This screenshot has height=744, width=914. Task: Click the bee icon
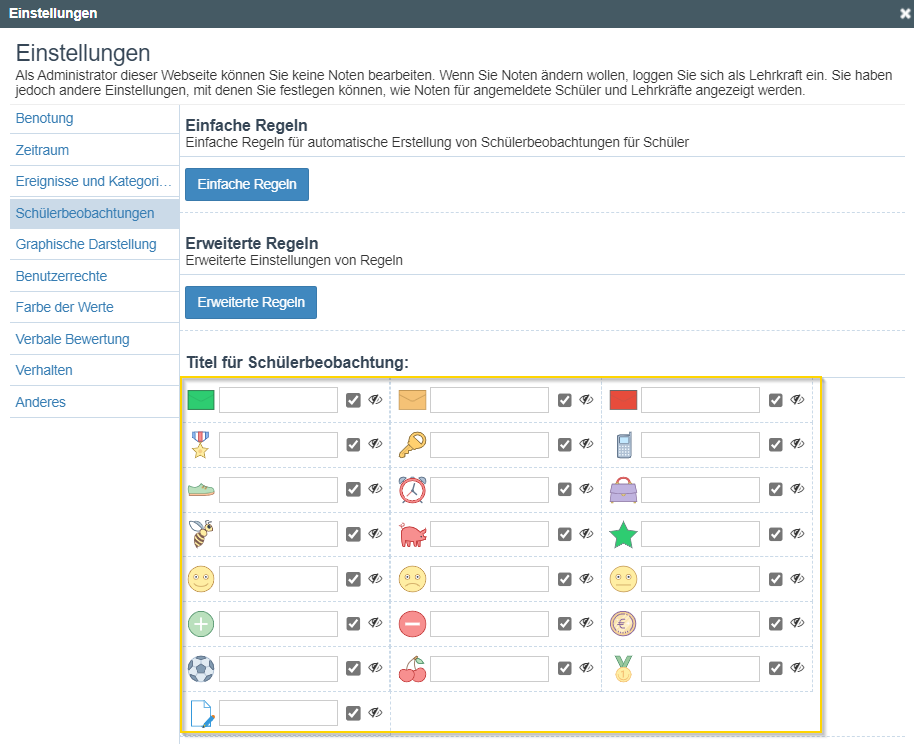pyautogui.click(x=201, y=534)
